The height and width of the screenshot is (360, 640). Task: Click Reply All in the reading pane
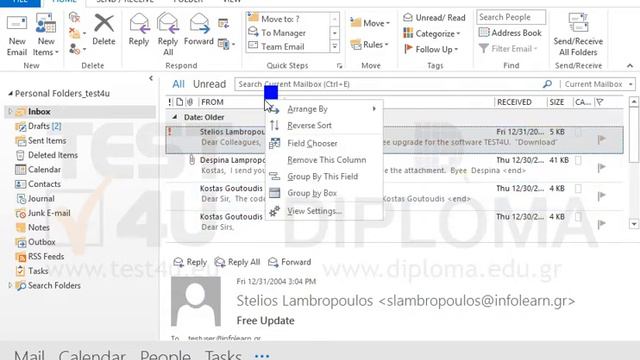(238, 262)
